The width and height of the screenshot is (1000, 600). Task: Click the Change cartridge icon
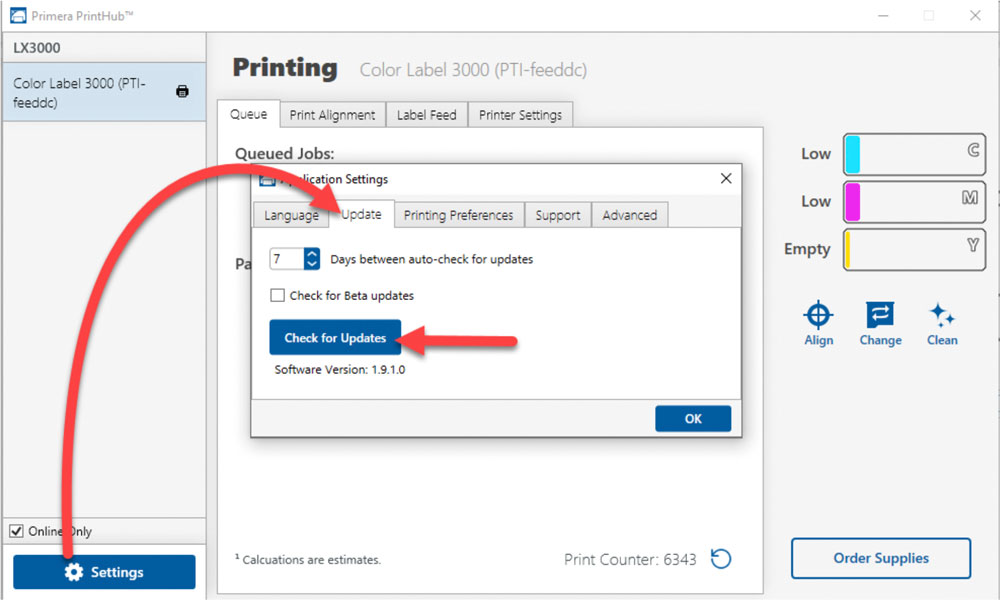tap(880, 323)
